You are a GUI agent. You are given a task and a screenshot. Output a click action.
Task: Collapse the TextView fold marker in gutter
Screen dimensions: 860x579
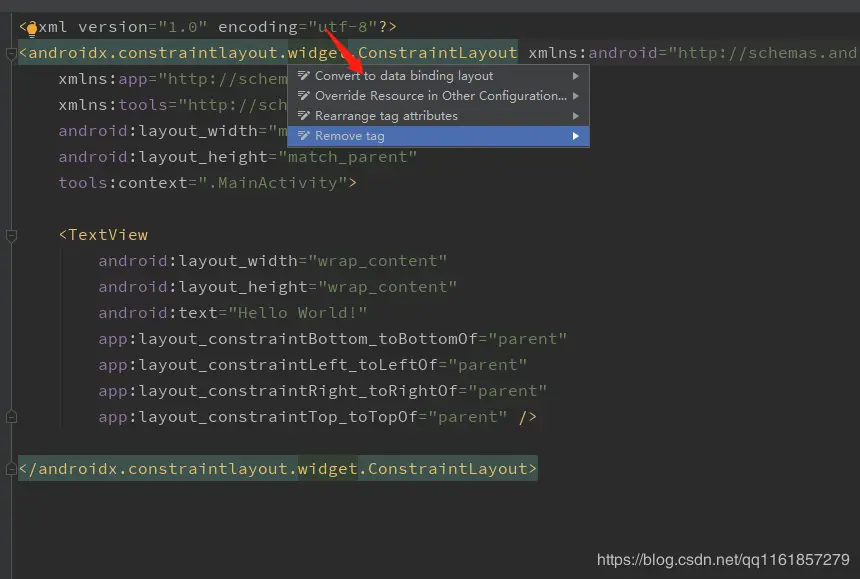[x=11, y=236]
